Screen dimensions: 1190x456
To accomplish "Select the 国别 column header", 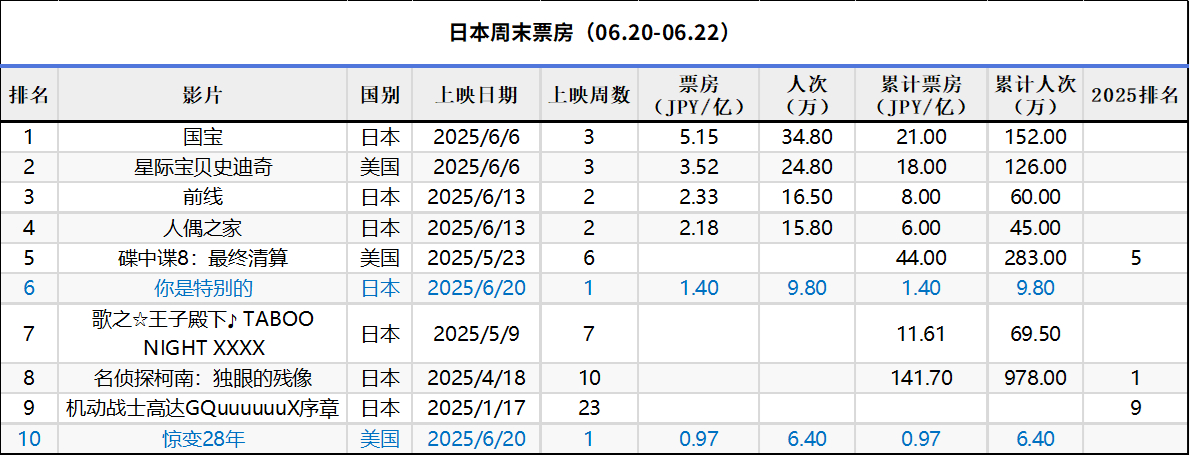I will pos(379,94).
